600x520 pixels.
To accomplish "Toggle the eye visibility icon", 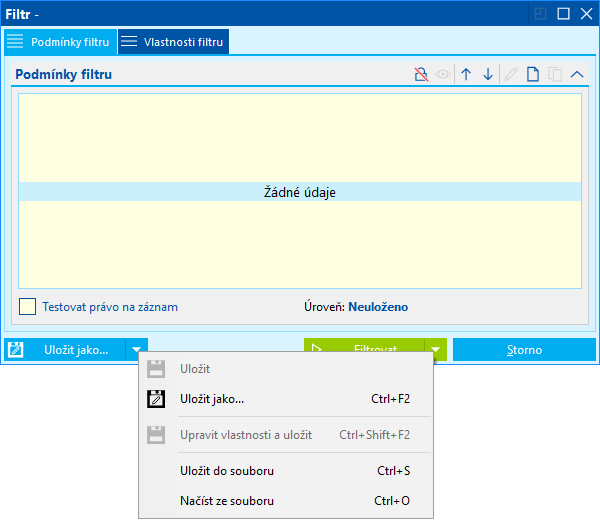I will (443, 74).
